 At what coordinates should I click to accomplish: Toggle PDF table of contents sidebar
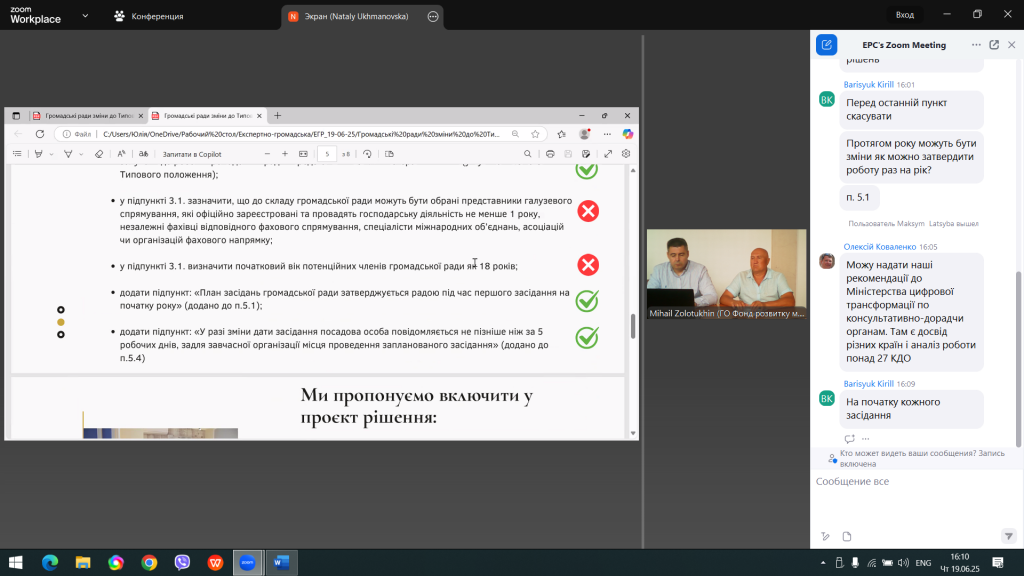[17, 154]
